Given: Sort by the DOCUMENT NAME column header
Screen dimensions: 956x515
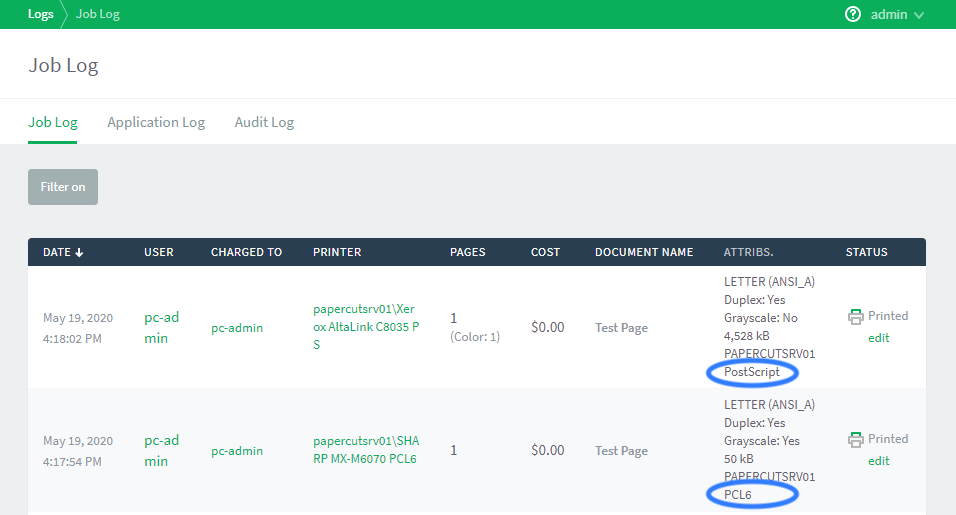Looking at the screenshot, I should click(x=644, y=252).
